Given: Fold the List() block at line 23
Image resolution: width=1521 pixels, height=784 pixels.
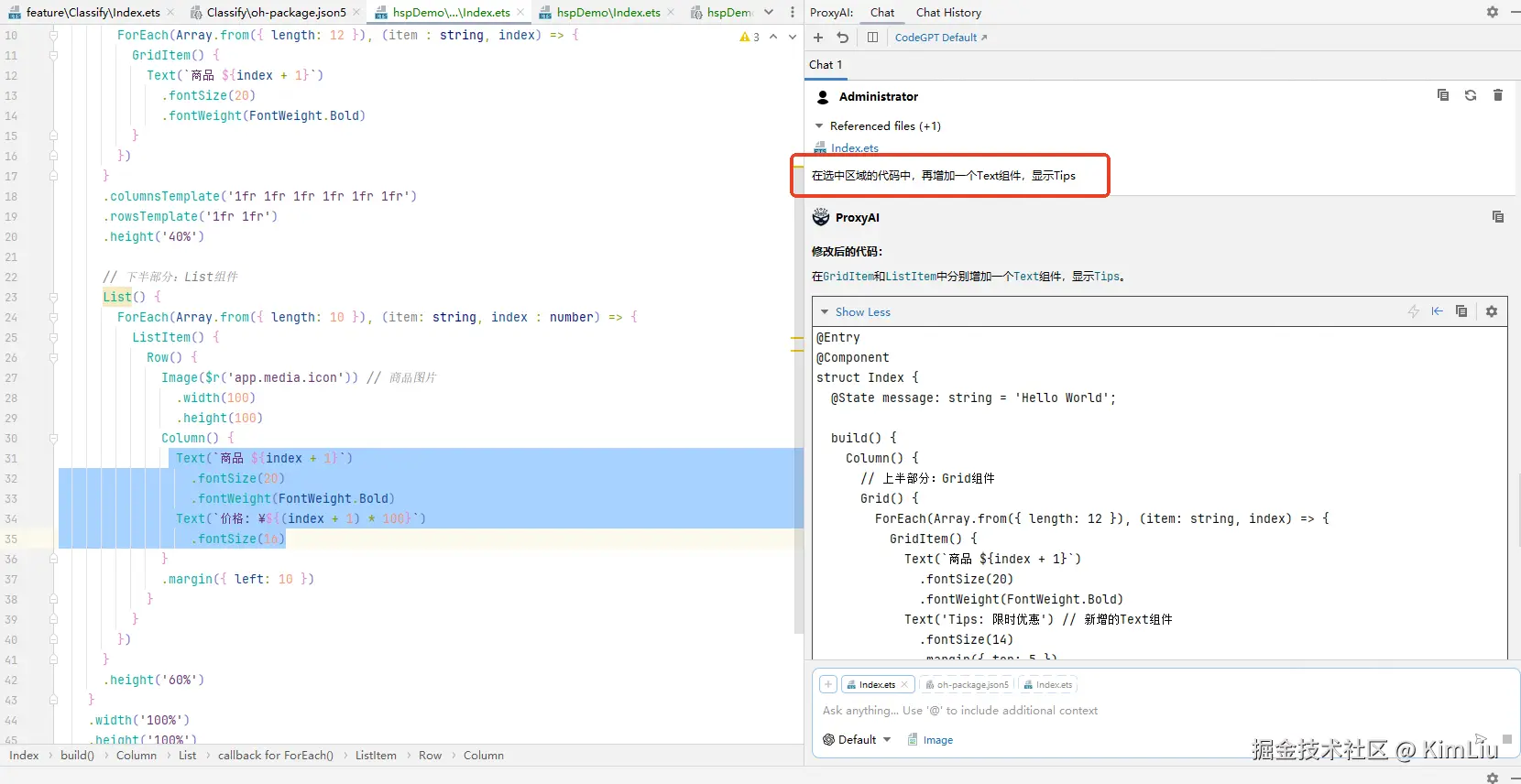Looking at the screenshot, I should (53, 297).
